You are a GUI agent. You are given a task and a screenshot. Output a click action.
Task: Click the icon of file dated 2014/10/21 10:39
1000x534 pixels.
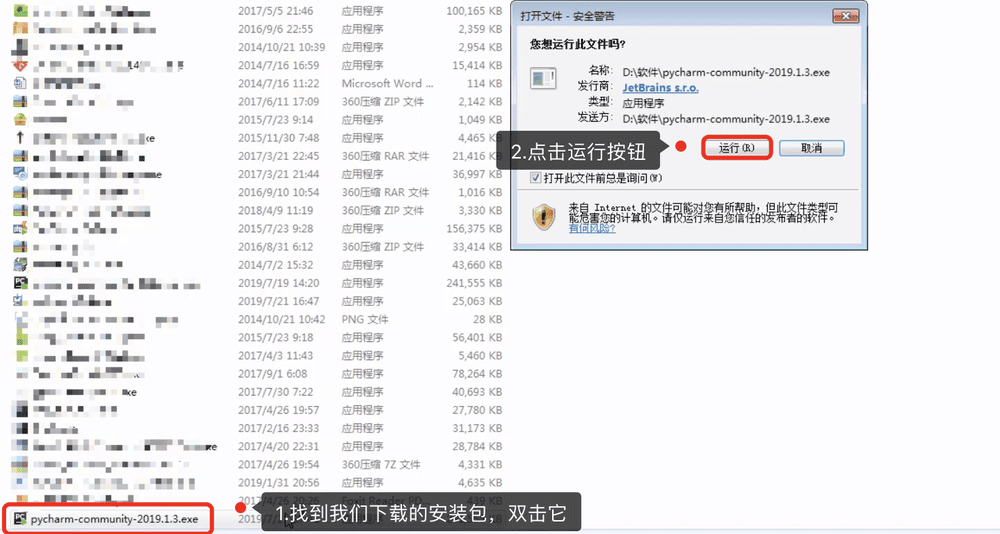pyautogui.click(x=20, y=47)
